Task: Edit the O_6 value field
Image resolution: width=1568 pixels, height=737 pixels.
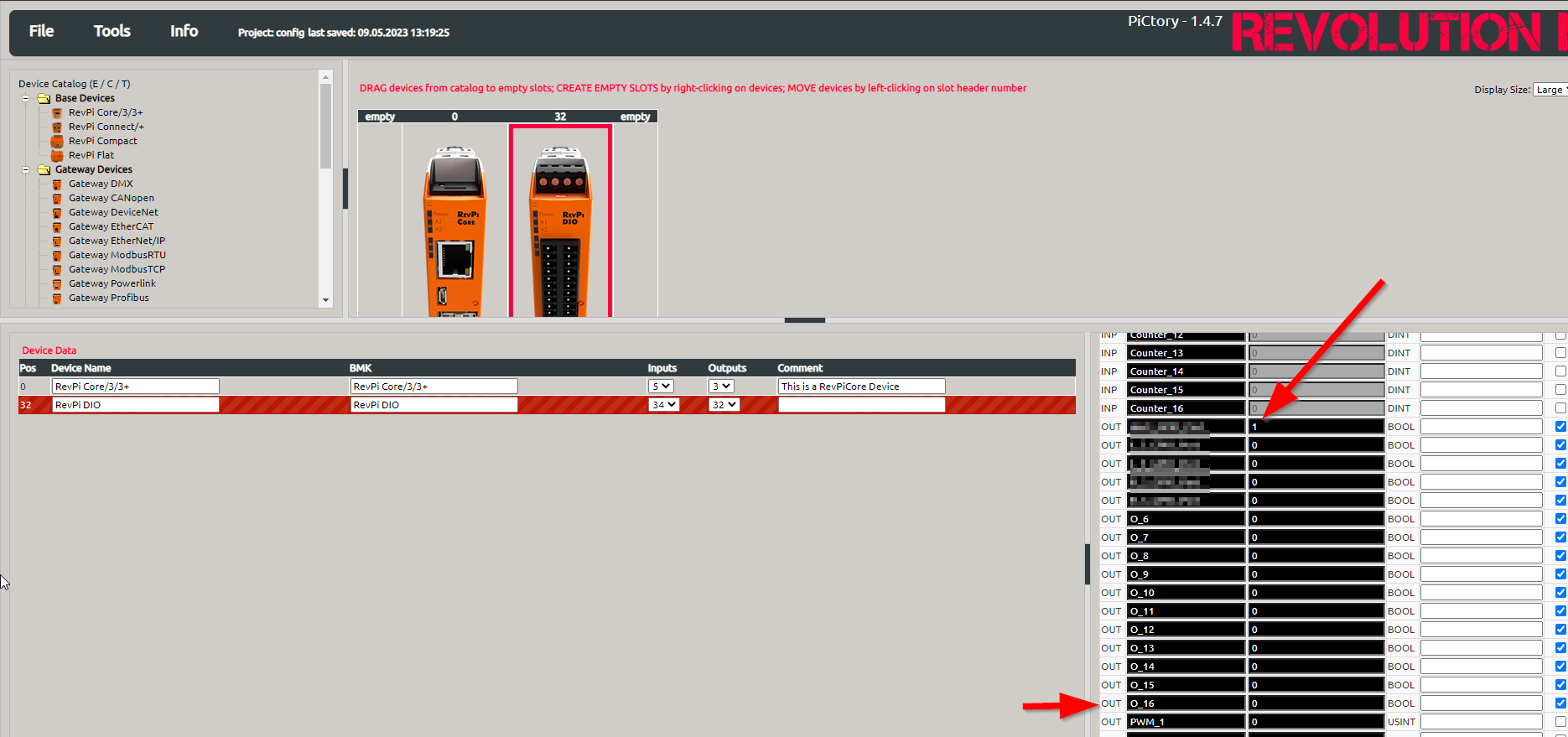Action: [1316, 519]
